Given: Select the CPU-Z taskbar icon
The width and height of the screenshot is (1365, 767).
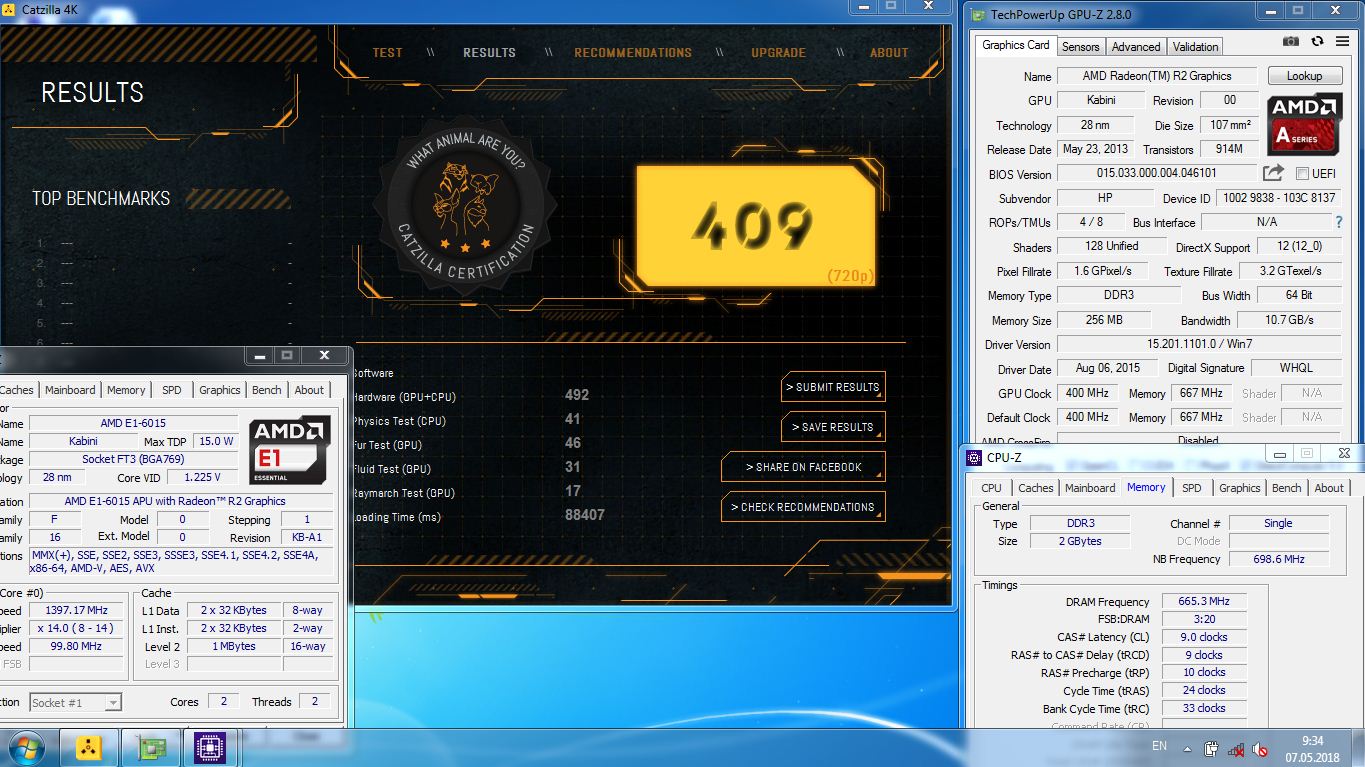Looking at the screenshot, I should pos(210,747).
